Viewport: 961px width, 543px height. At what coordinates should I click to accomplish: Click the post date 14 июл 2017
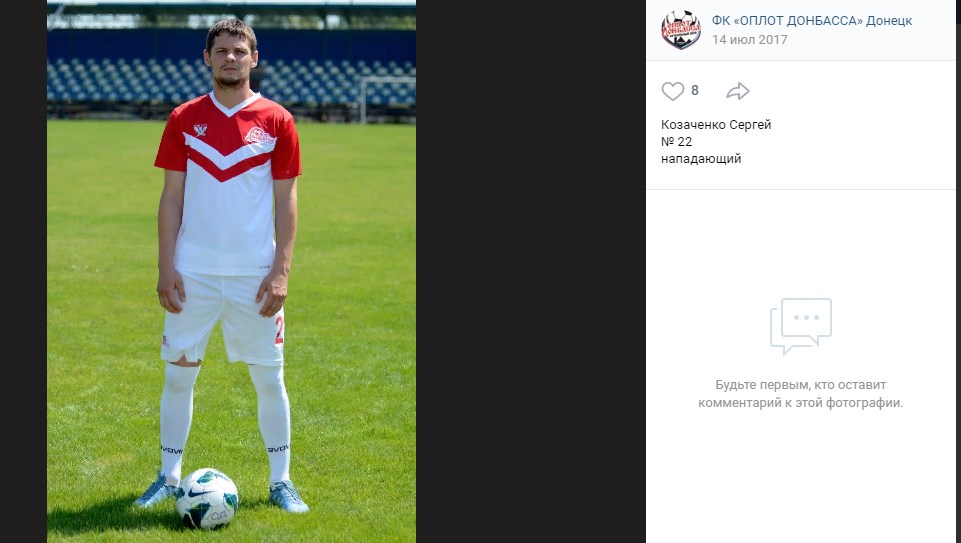(749, 40)
